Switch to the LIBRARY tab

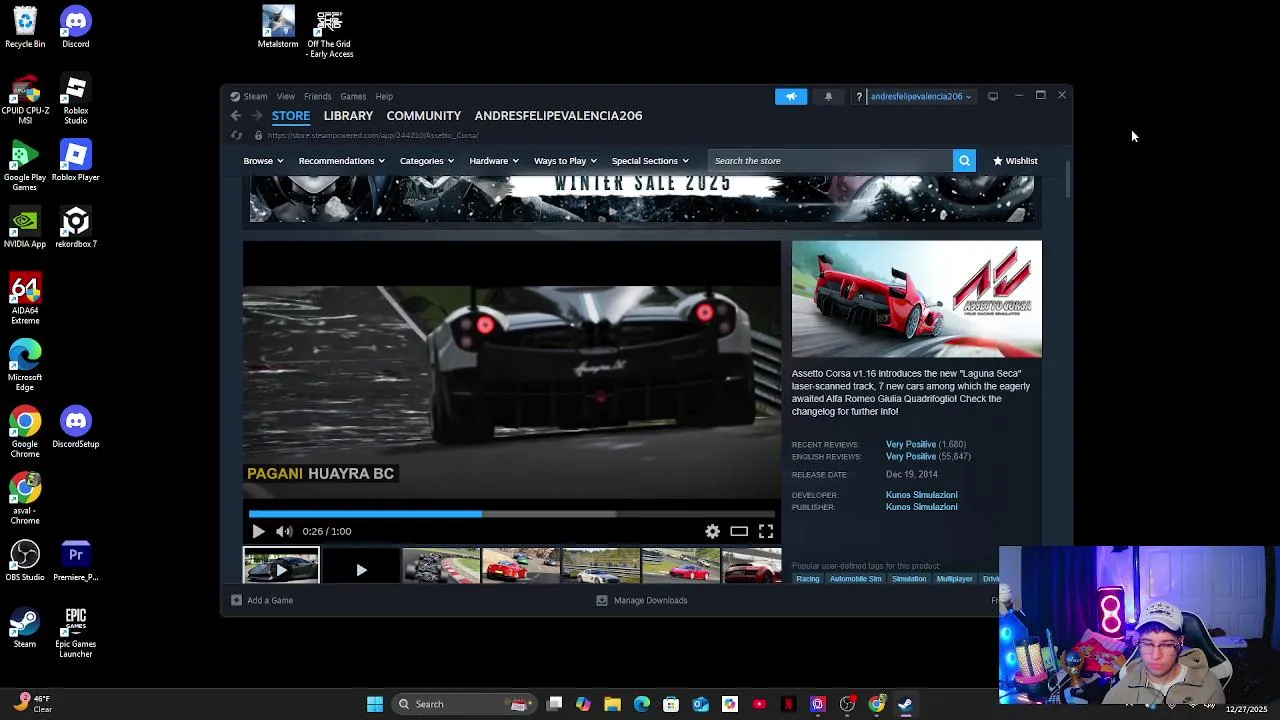[x=348, y=116]
